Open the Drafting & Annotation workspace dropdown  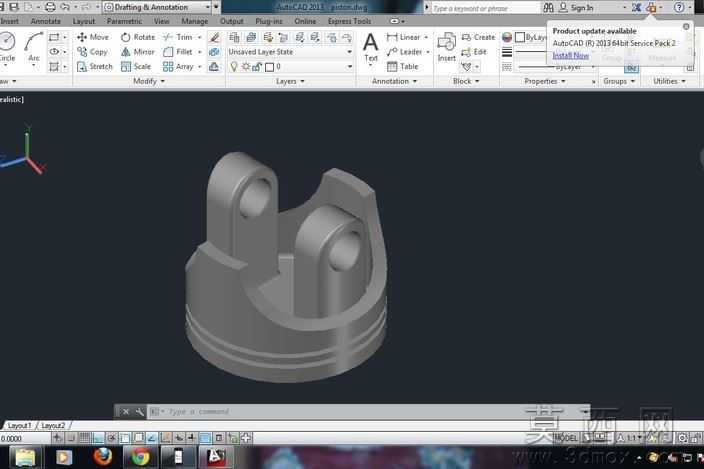pos(157,7)
